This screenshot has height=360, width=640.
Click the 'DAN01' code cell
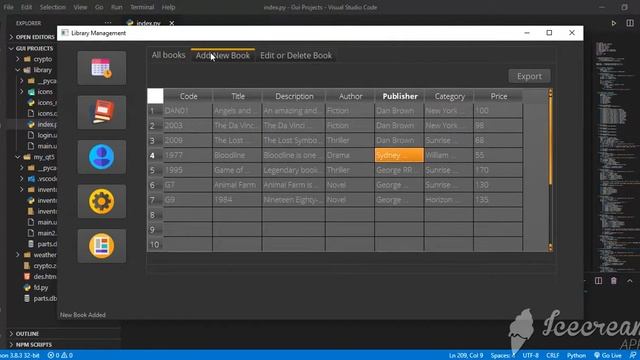point(188,111)
